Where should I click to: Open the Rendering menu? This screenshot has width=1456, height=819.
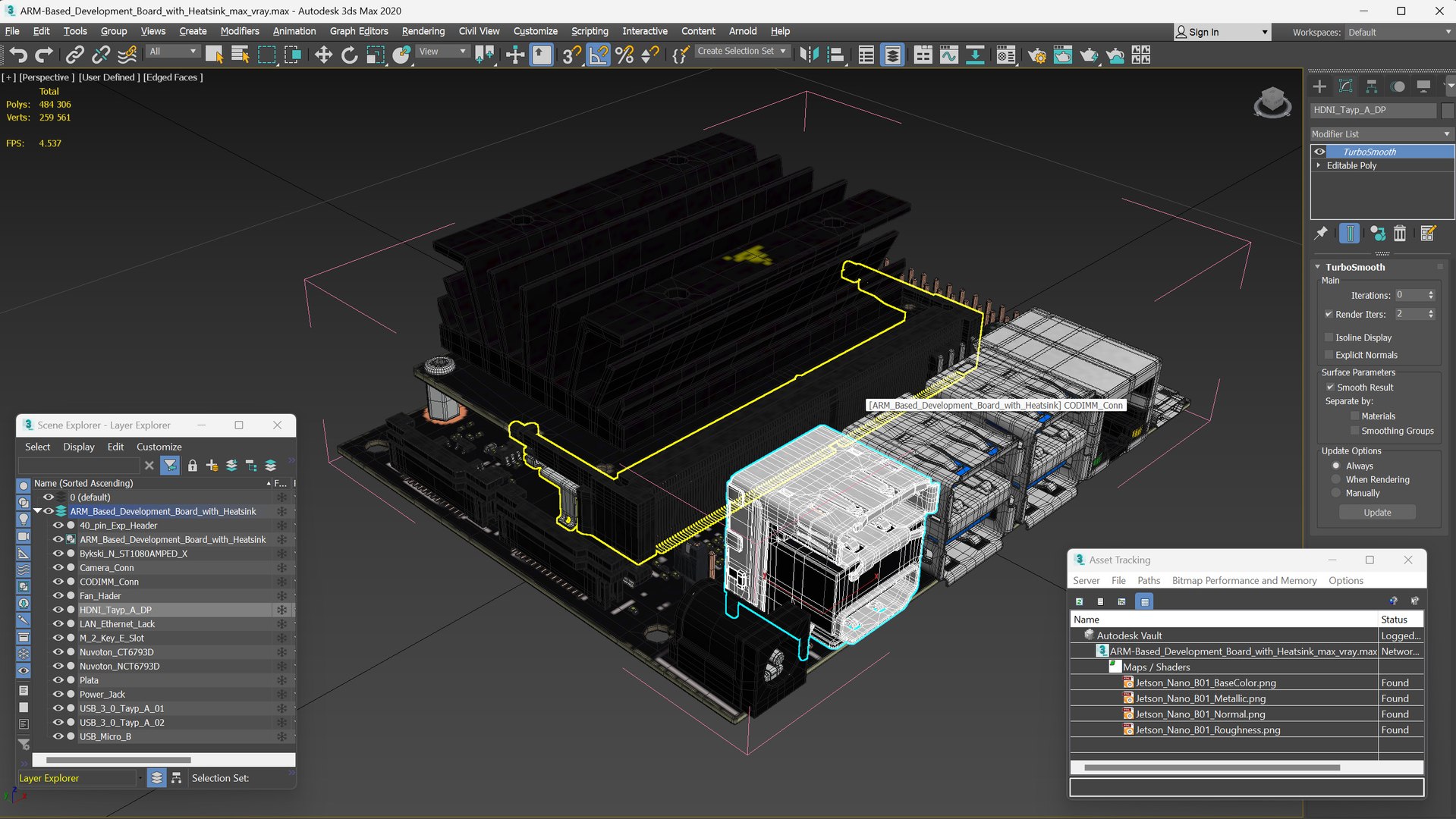pos(423,31)
